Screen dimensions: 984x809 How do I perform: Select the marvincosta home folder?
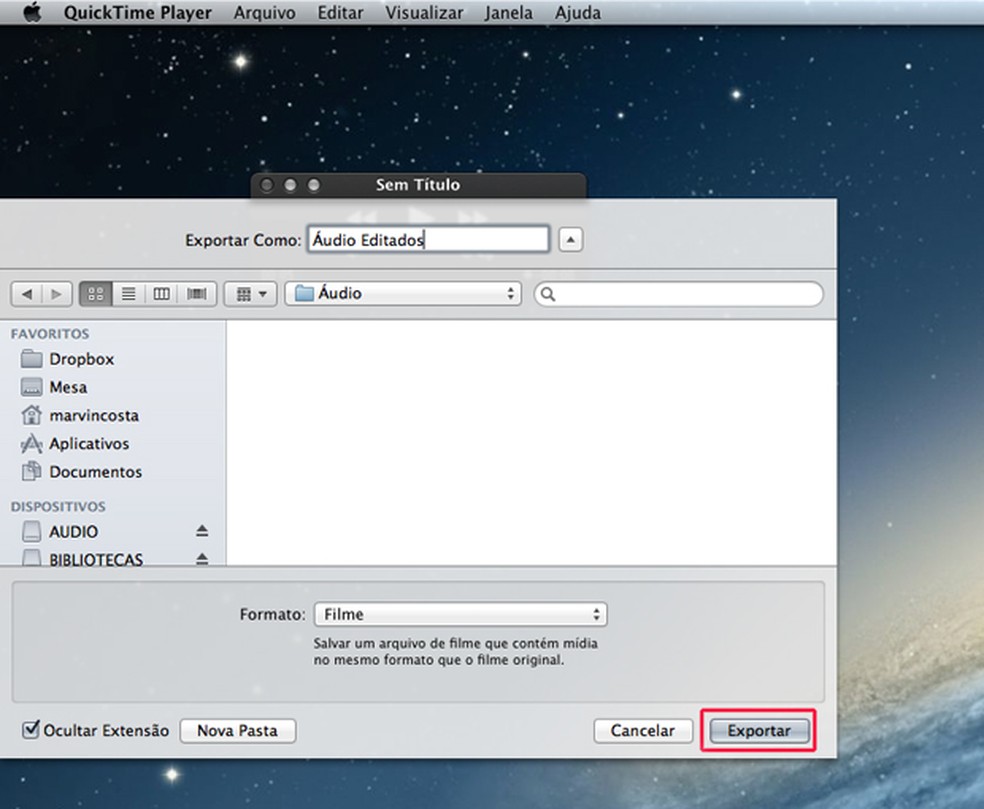pyautogui.click(x=94, y=415)
